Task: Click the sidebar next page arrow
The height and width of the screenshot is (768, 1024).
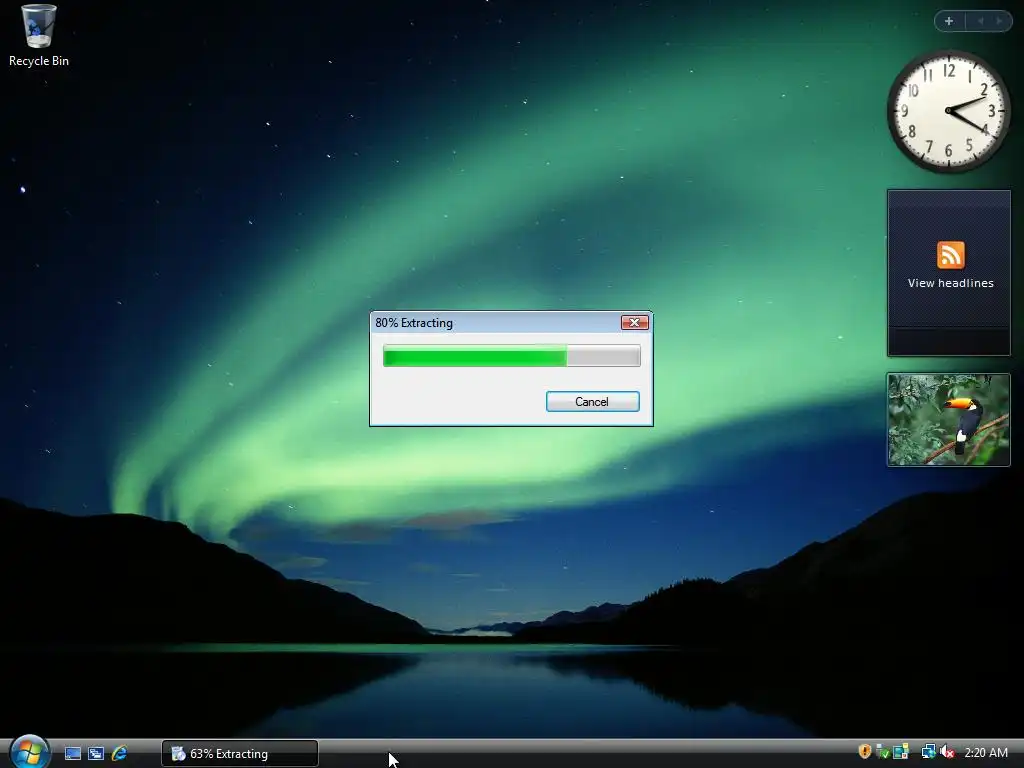Action: point(999,21)
